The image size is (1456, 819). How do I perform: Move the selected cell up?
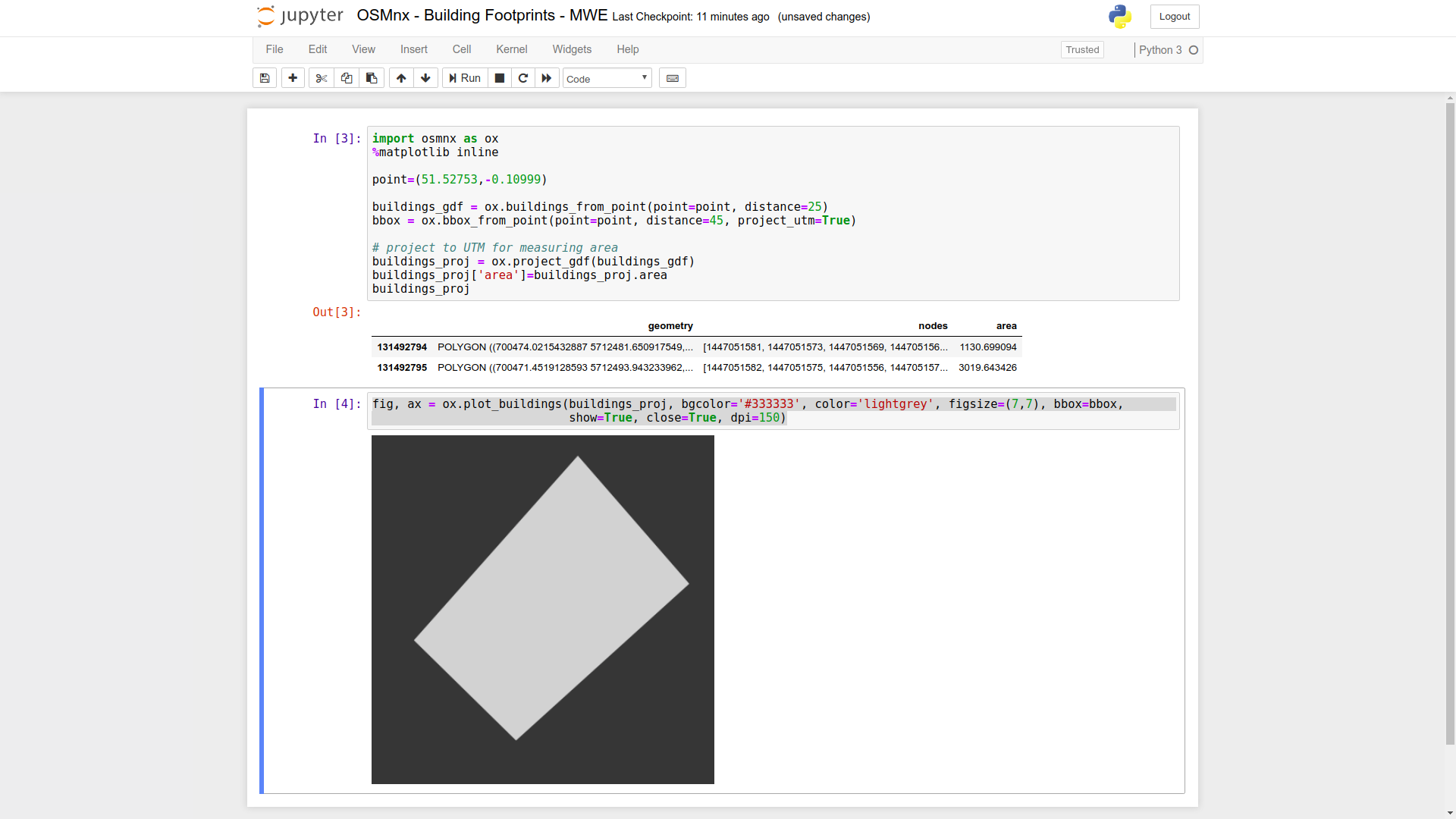coord(400,78)
